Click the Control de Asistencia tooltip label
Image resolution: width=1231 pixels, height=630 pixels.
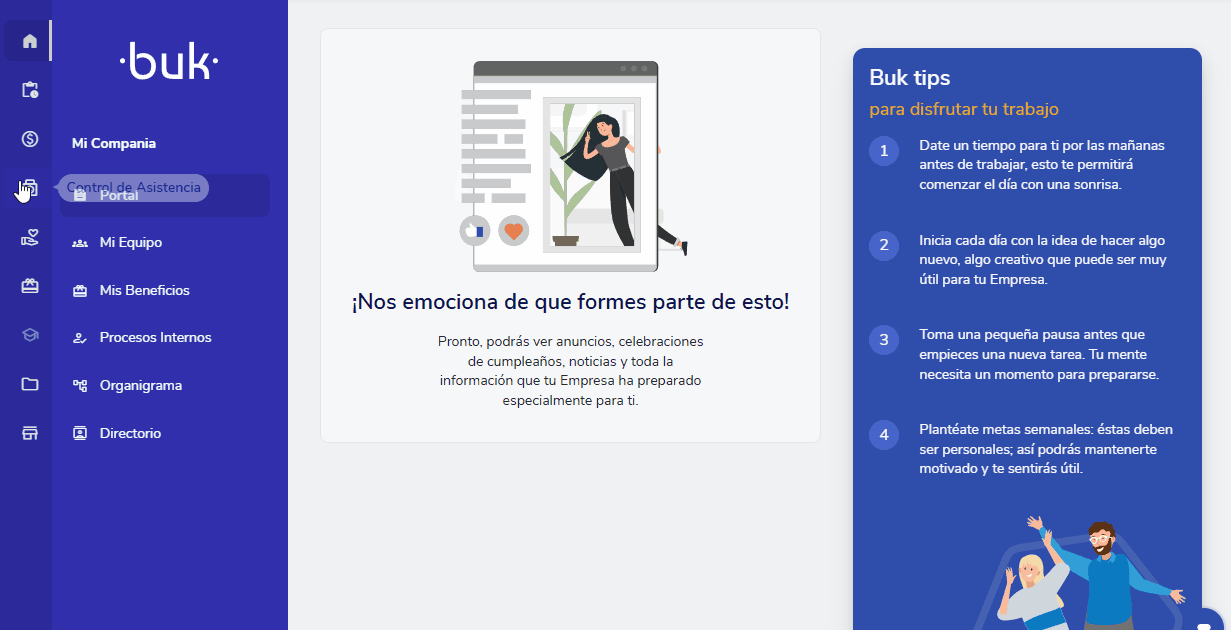135,187
